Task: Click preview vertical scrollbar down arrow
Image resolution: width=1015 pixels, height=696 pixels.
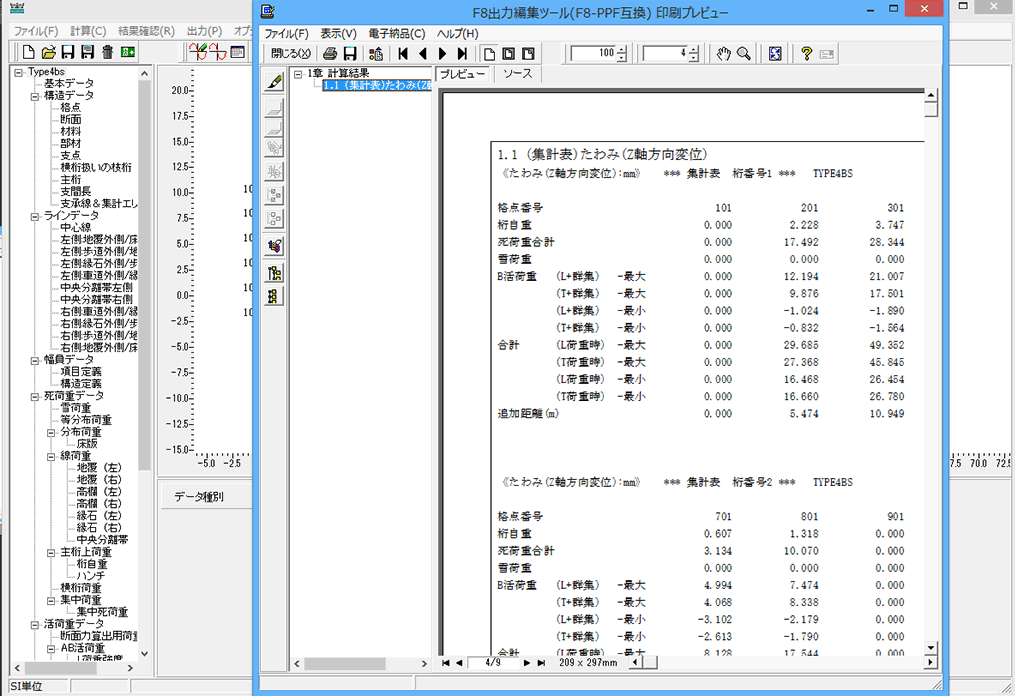Action: pos(931,647)
